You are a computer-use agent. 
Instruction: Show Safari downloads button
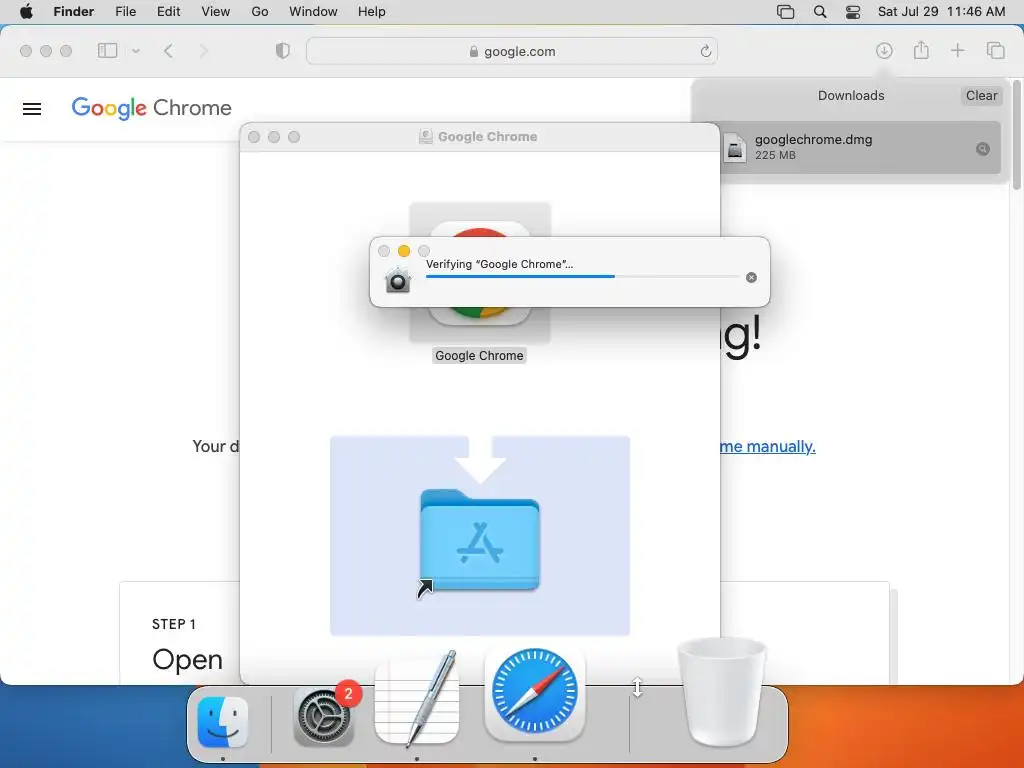[884, 50]
